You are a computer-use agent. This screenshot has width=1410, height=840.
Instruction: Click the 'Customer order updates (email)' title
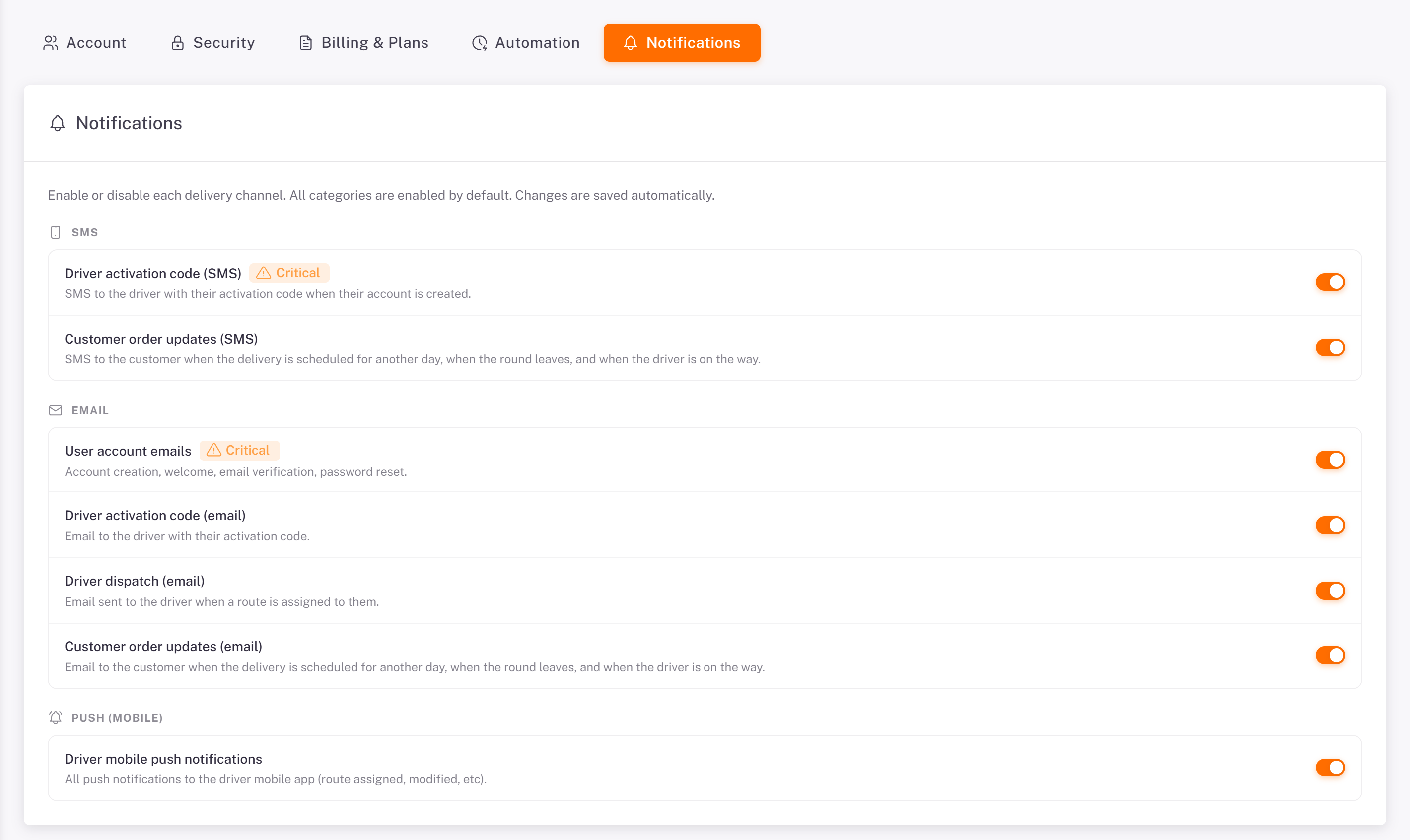(x=163, y=647)
